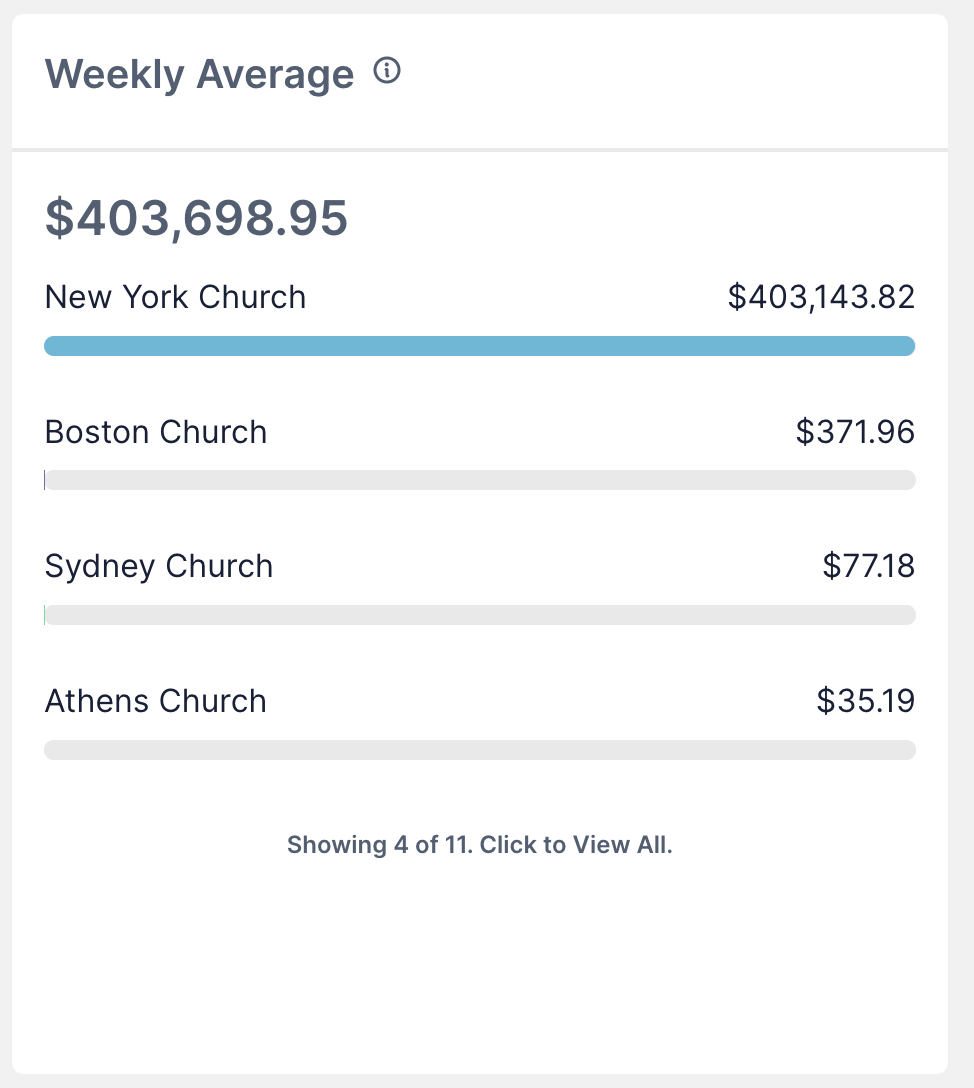Viewport: 974px width, 1088px height.
Task: Click the Athens Church progress bar
Action: (479, 750)
